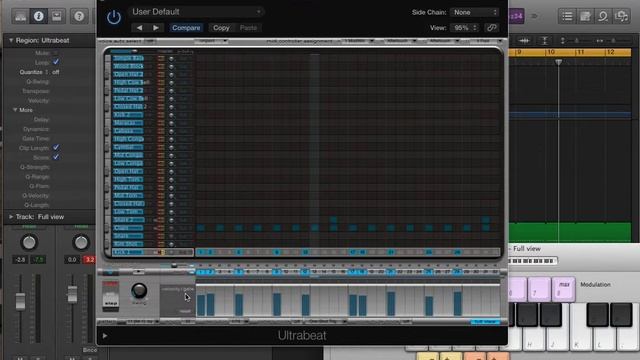The width and height of the screenshot is (640, 360).
Task: Click the red 3.2 peak level display
Action: tap(89, 260)
